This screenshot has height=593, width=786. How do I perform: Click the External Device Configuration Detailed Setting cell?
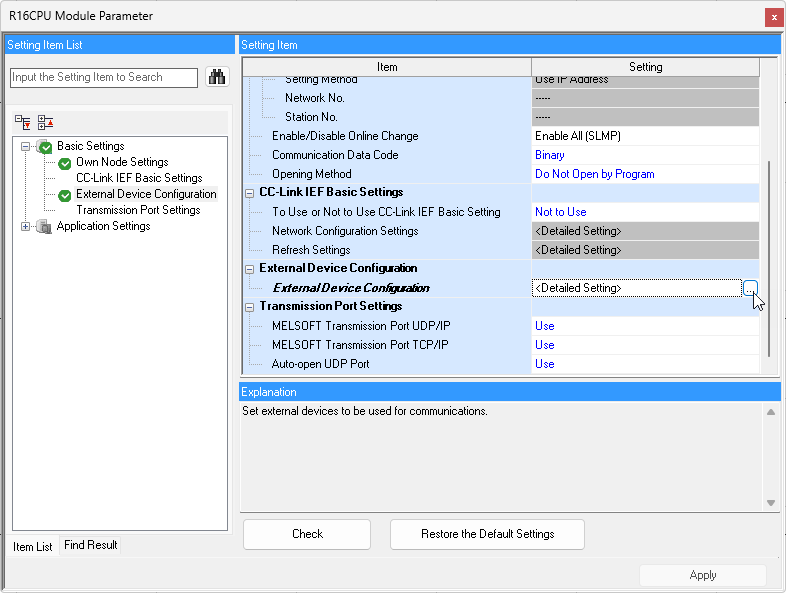click(637, 288)
